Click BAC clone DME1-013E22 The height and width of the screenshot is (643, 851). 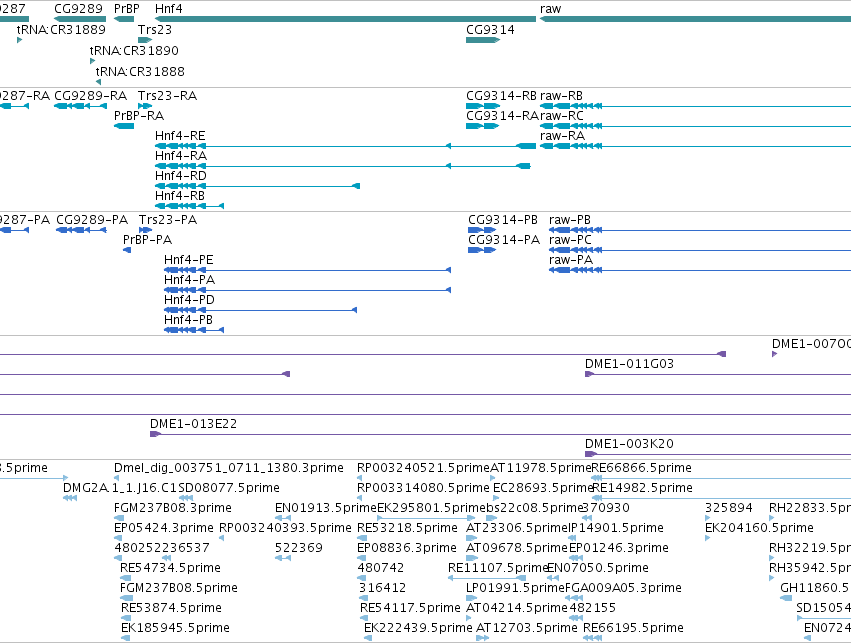[193, 424]
